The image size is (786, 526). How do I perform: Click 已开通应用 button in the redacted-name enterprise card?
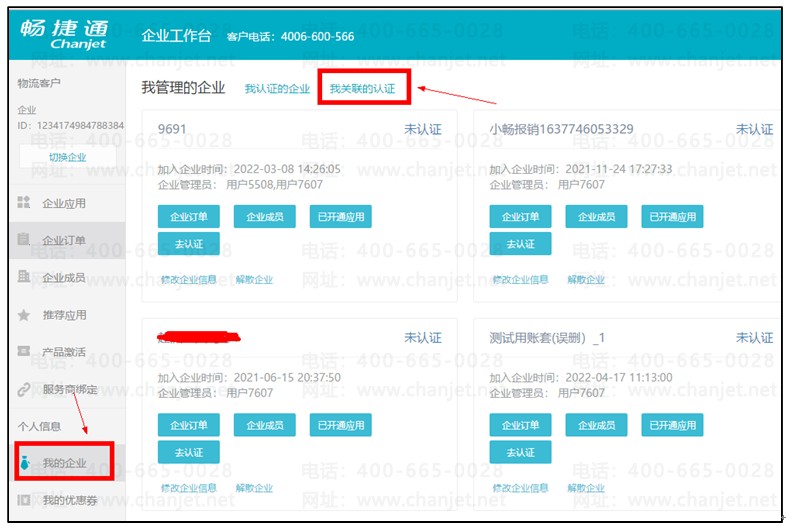coord(341,425)
